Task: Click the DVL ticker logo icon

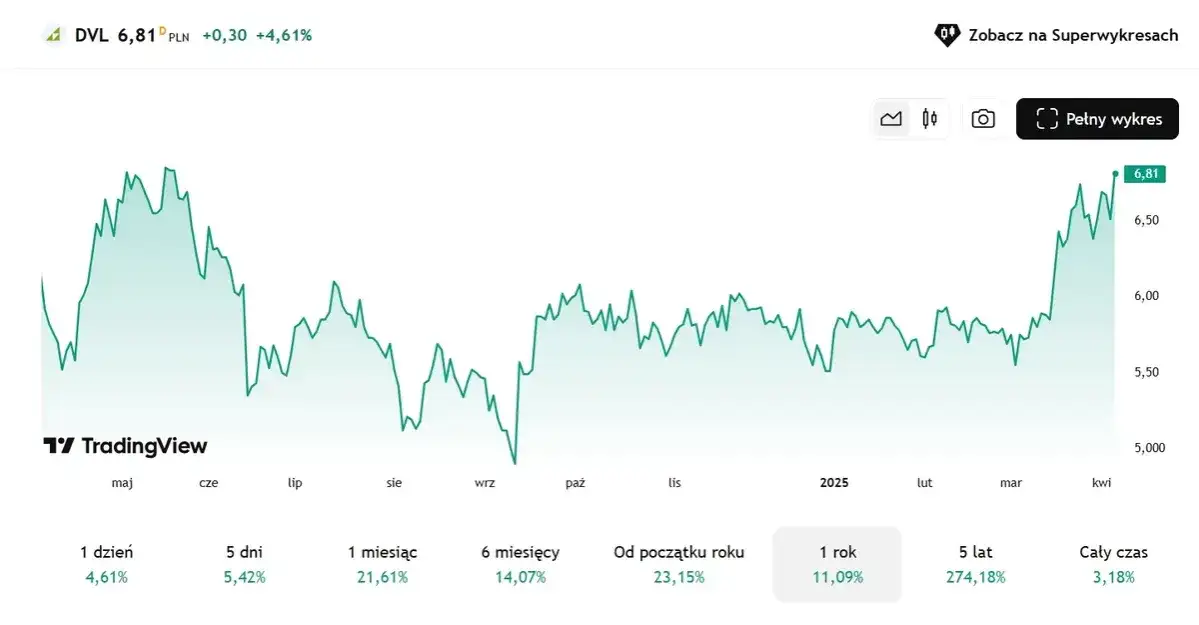Action: 53,35
